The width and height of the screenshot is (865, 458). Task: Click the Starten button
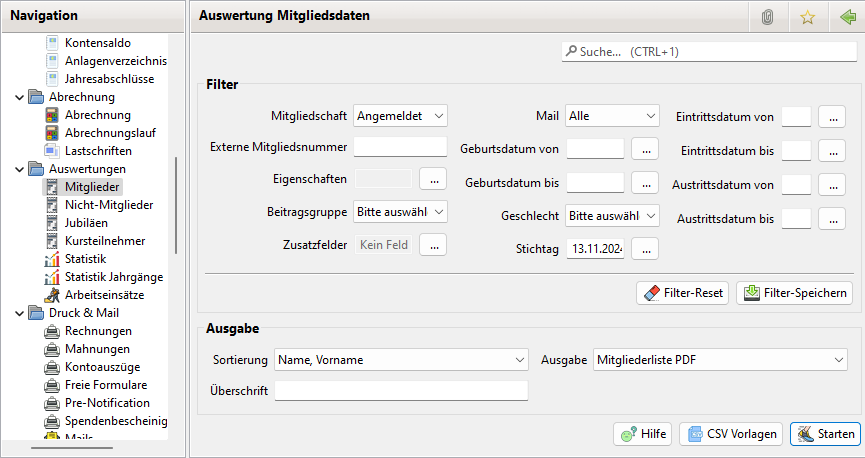pyautogui.click(x=825, y=434)
